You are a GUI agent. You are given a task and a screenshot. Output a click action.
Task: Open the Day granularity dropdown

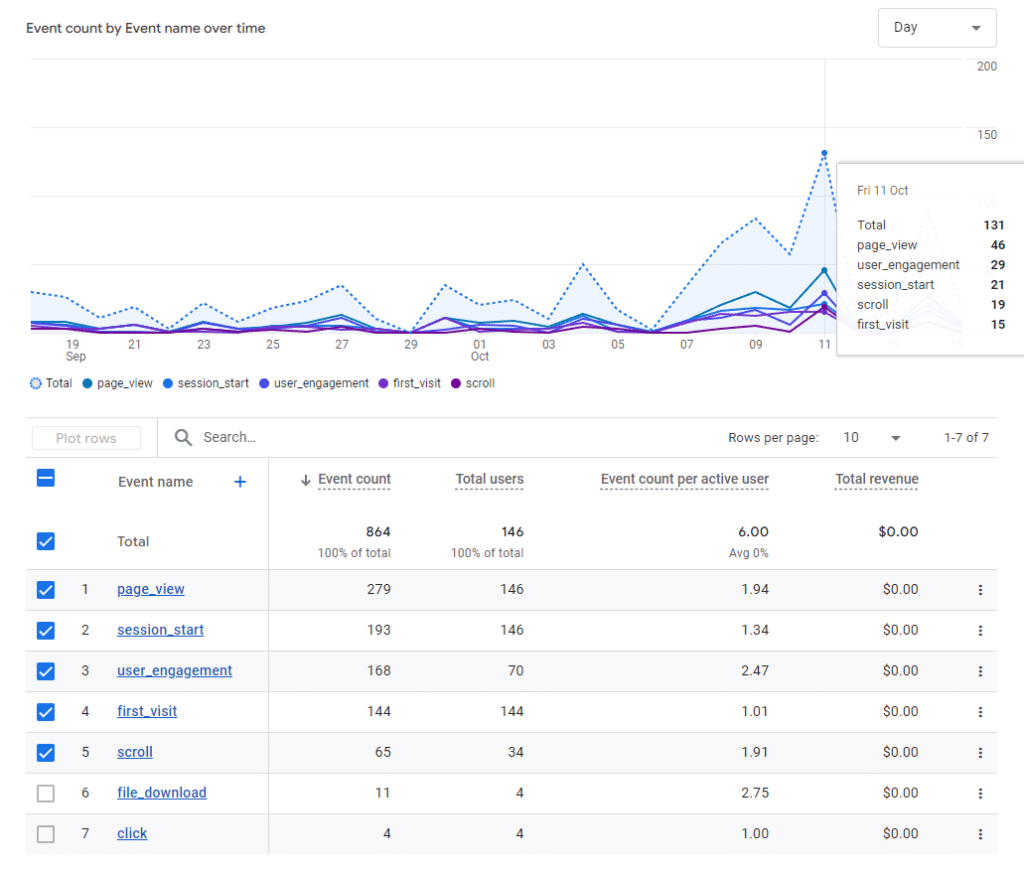[x=936, y=28]
